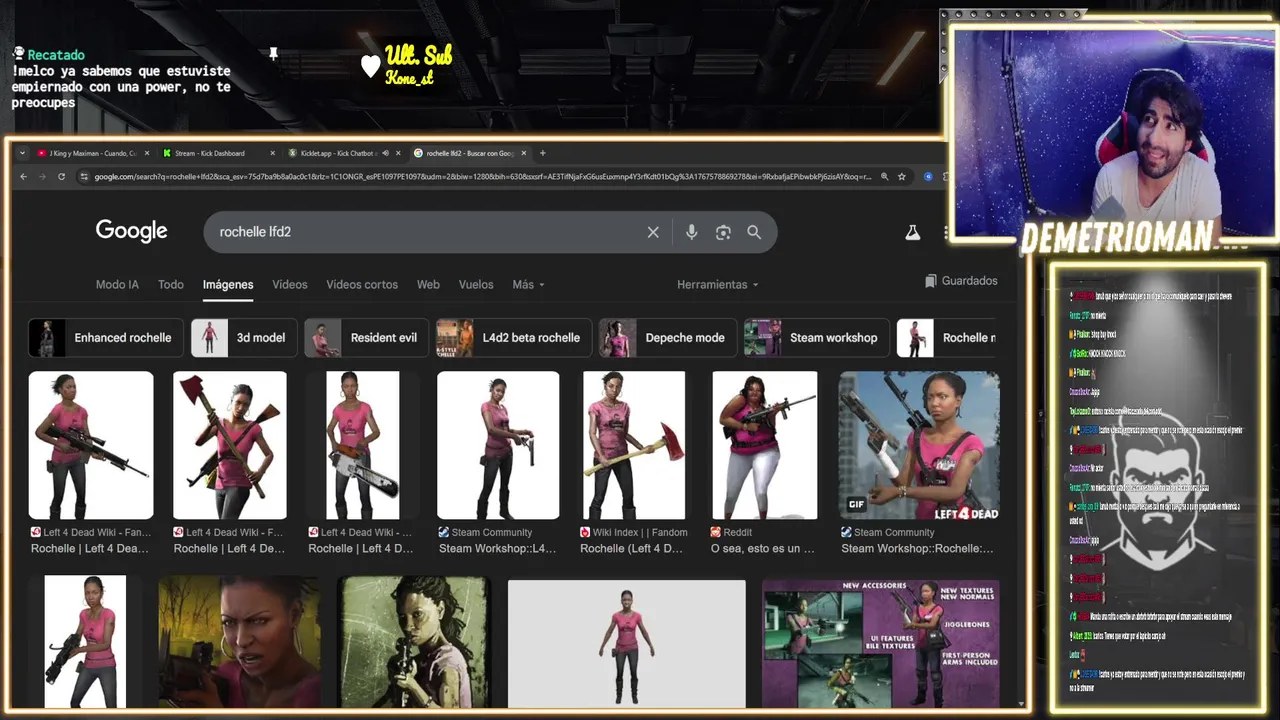
Task: View site information icon in address bar
Action: click(x=84, y=177)
